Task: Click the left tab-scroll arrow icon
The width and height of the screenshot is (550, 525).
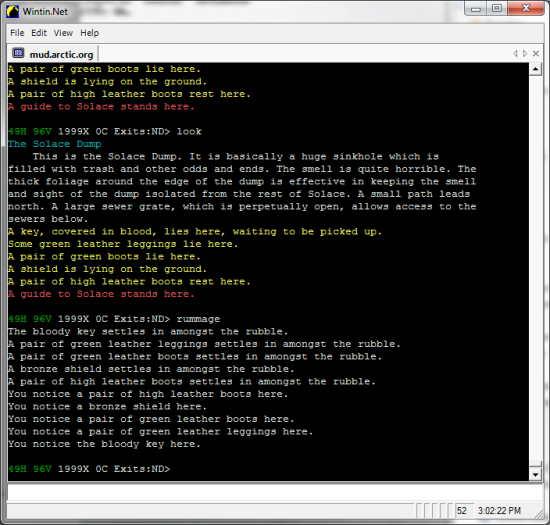Action: pyautogui.click(x=515, y=54)
